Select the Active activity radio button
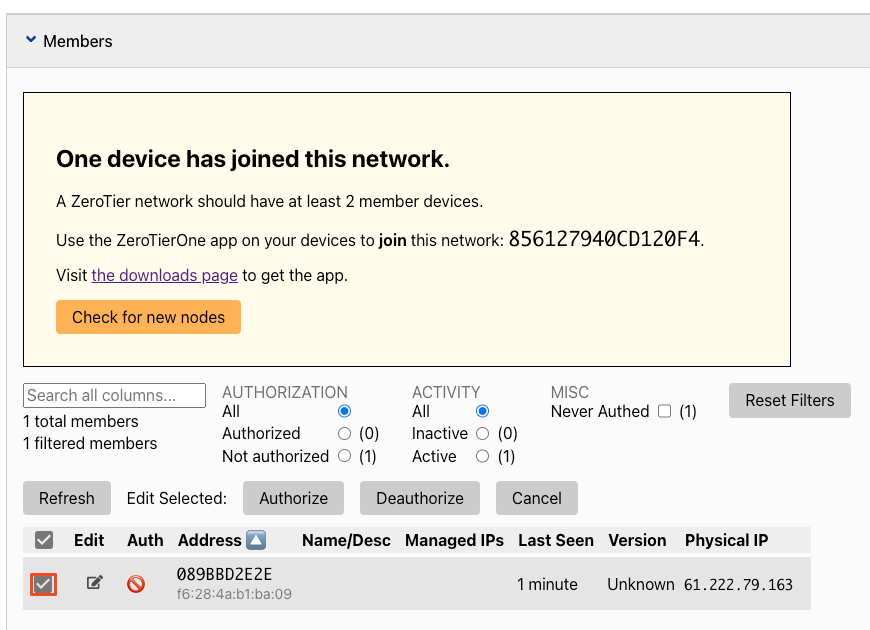Image resolution: width=870 pixels, height=630 pixels. coord(482,456)
